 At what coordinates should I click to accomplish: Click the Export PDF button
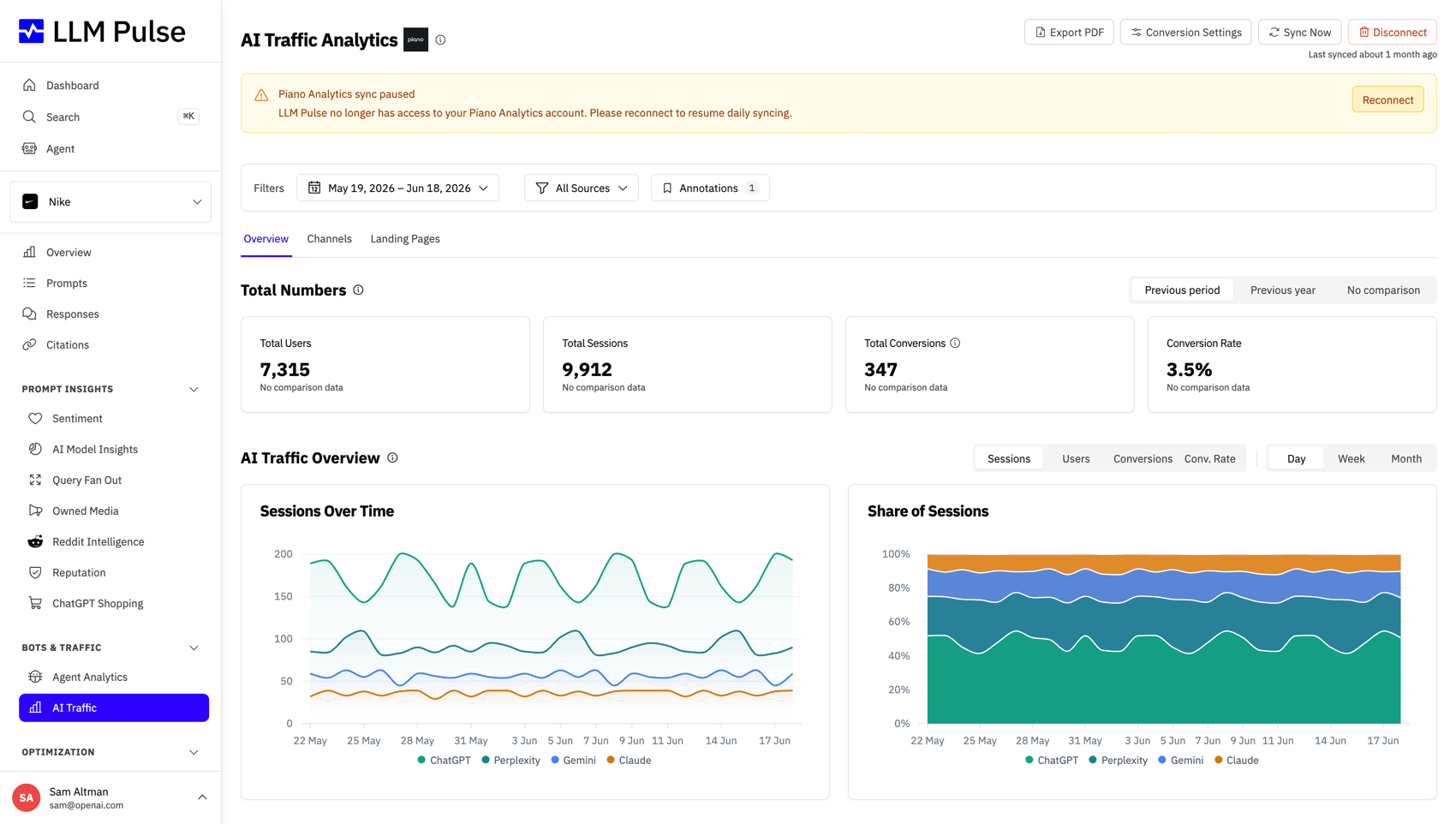coord(1069,33)
